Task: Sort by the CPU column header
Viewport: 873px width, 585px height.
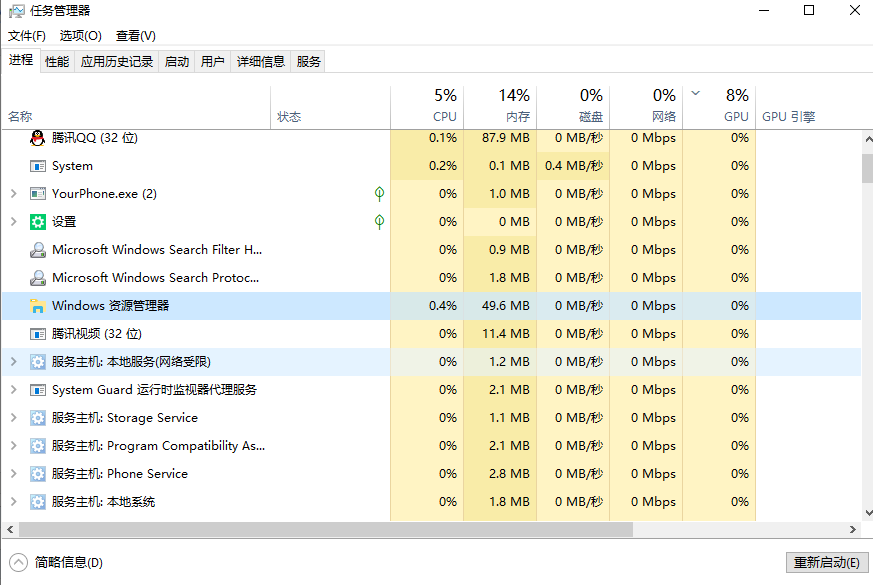Action: 427,107
